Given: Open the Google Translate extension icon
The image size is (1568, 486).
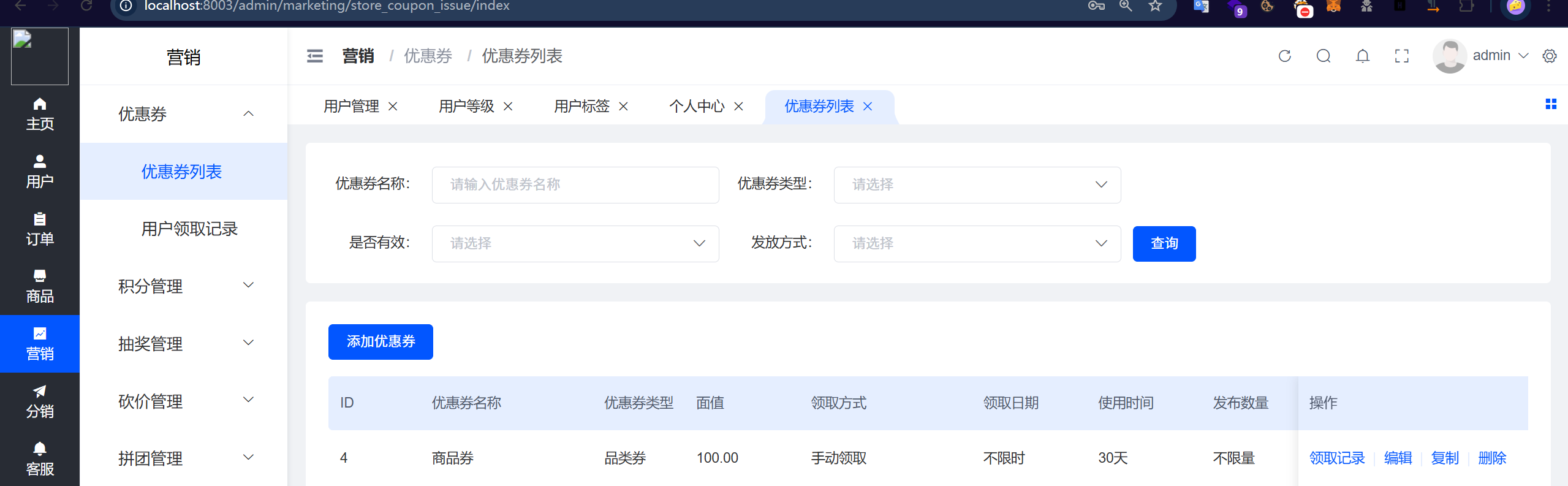Looking at the screenshot, I should point(1201,6).
